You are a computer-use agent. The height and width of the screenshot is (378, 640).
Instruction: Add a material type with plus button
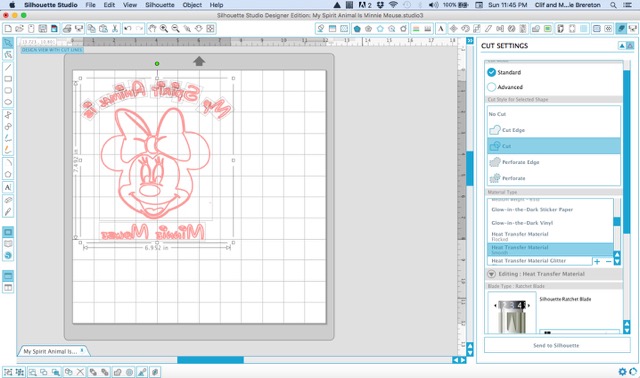pos(597,261)
